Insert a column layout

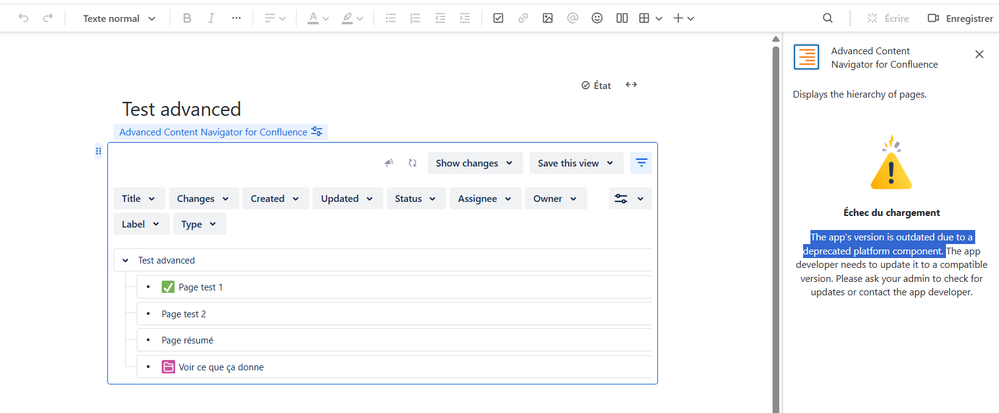[x=622, y=18]
